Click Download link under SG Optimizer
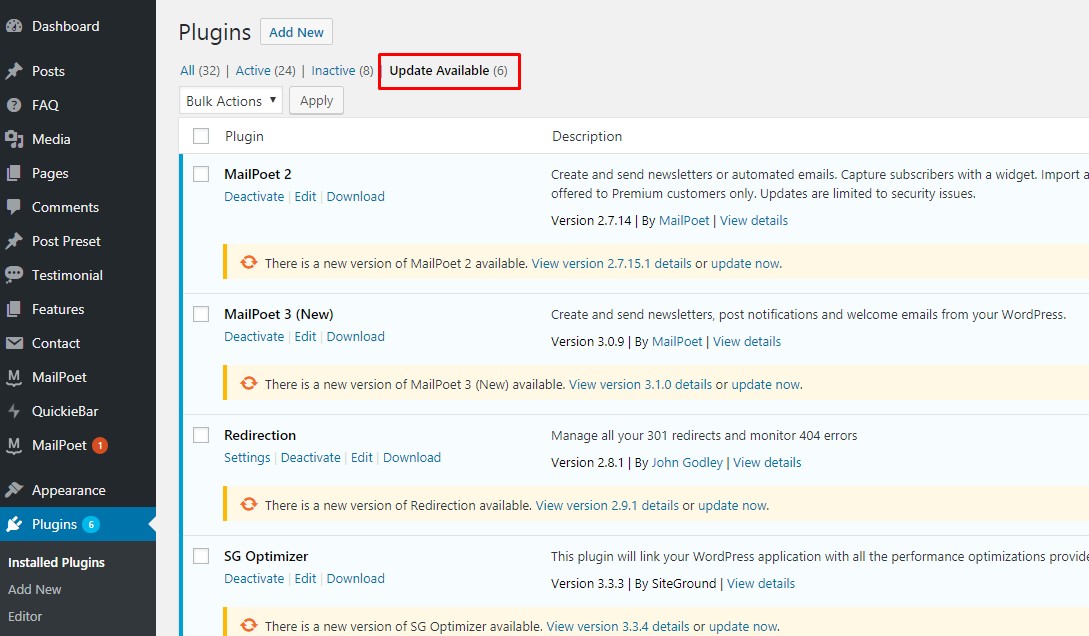Viewport: 1089px width, 636px height. click(356, 578)
